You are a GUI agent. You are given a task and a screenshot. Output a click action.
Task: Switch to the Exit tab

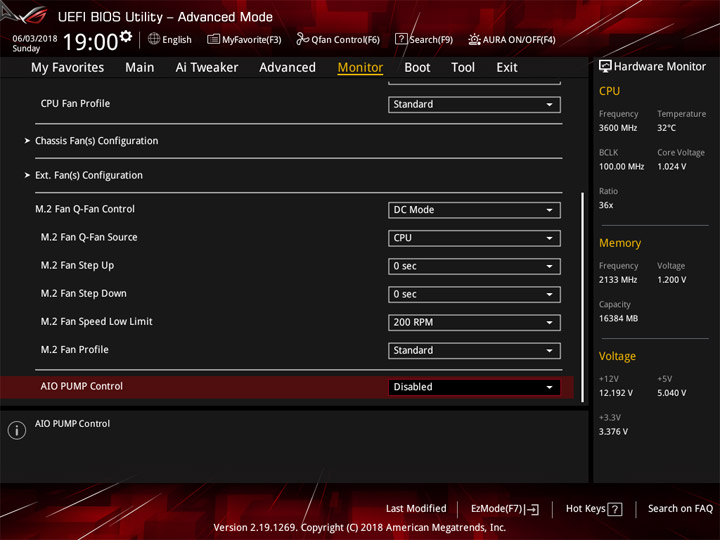click(x=507, y=68)
